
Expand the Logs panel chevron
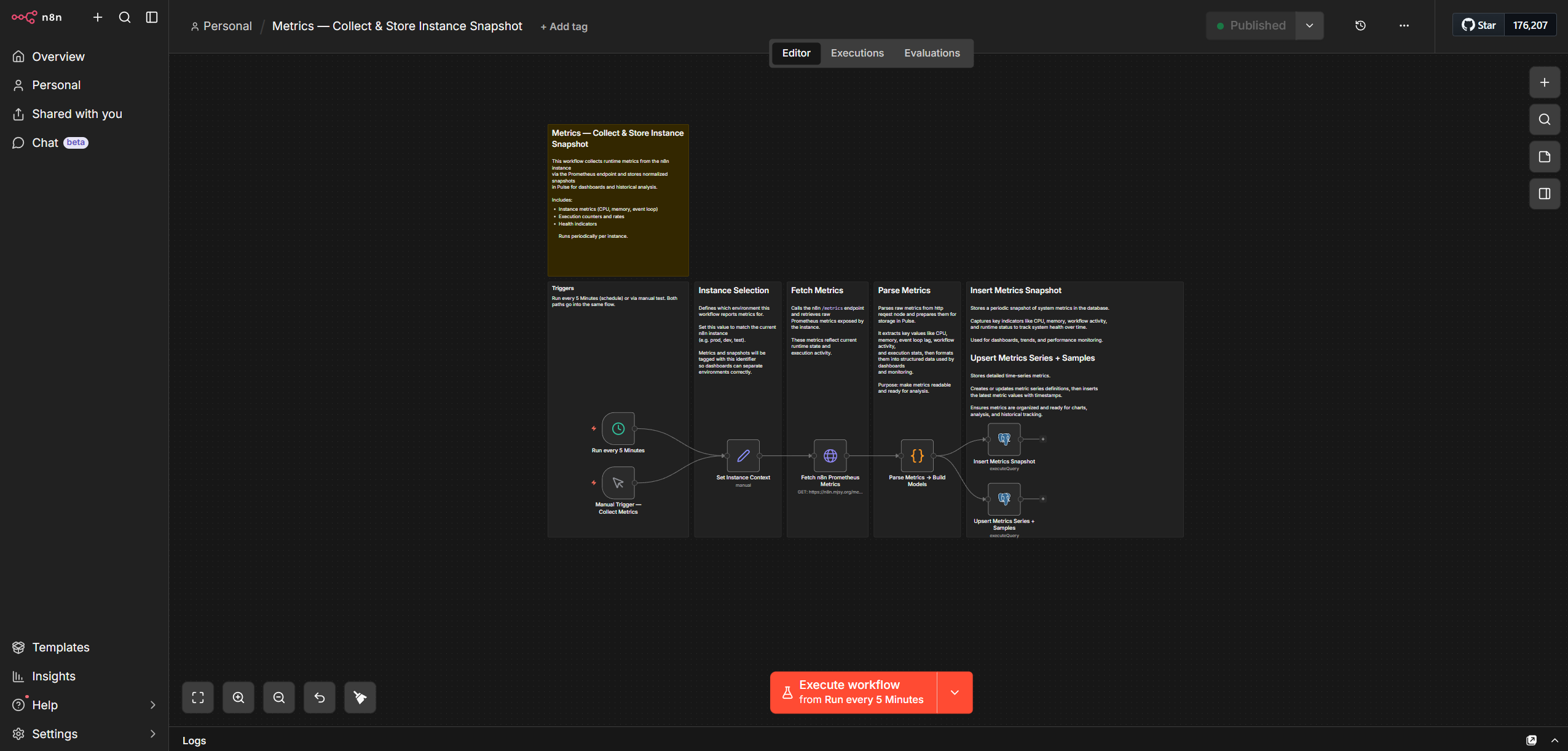(1554, 741)
